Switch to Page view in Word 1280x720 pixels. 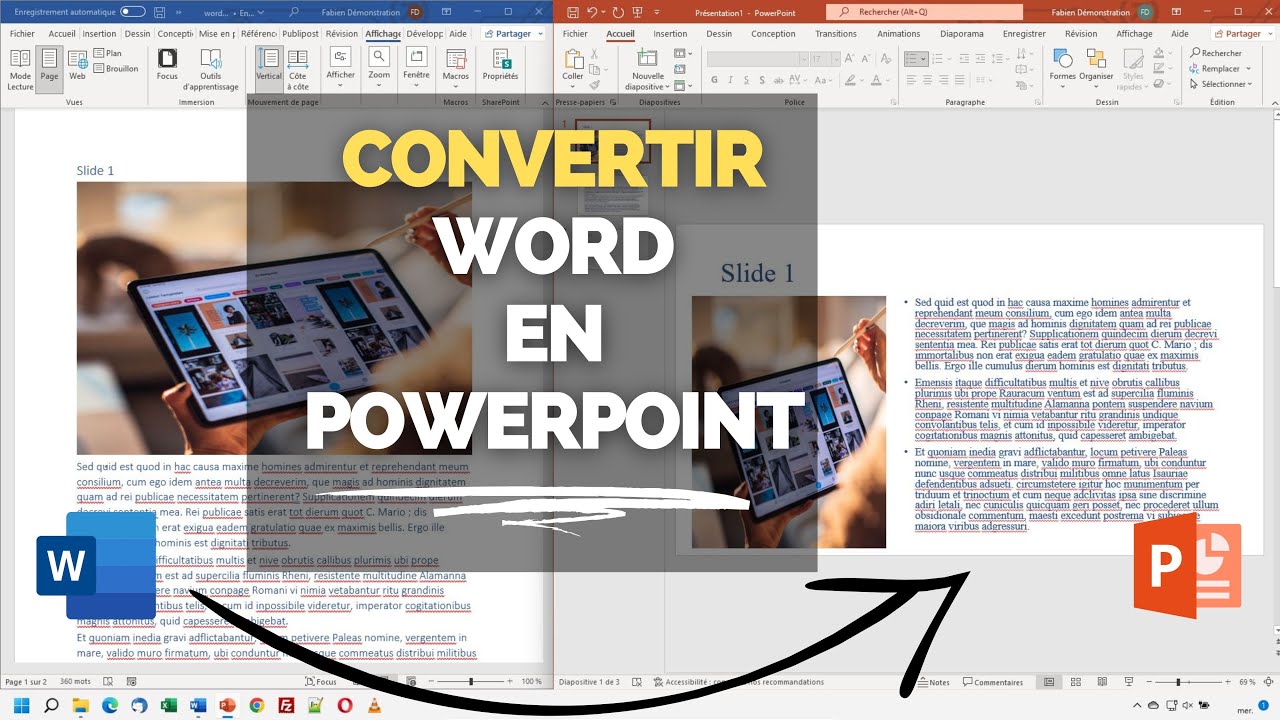pos(49,69)
